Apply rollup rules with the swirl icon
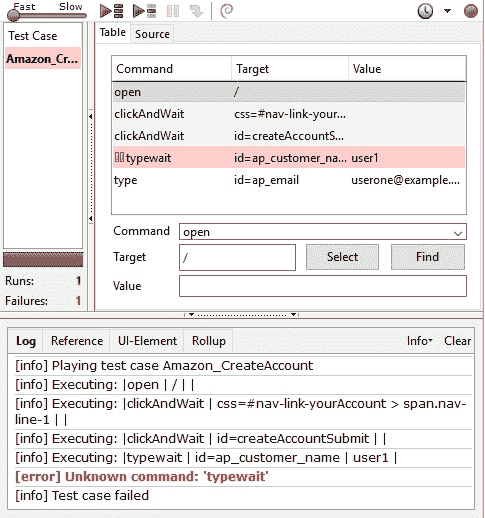485x518 pixels. [227, 11]
